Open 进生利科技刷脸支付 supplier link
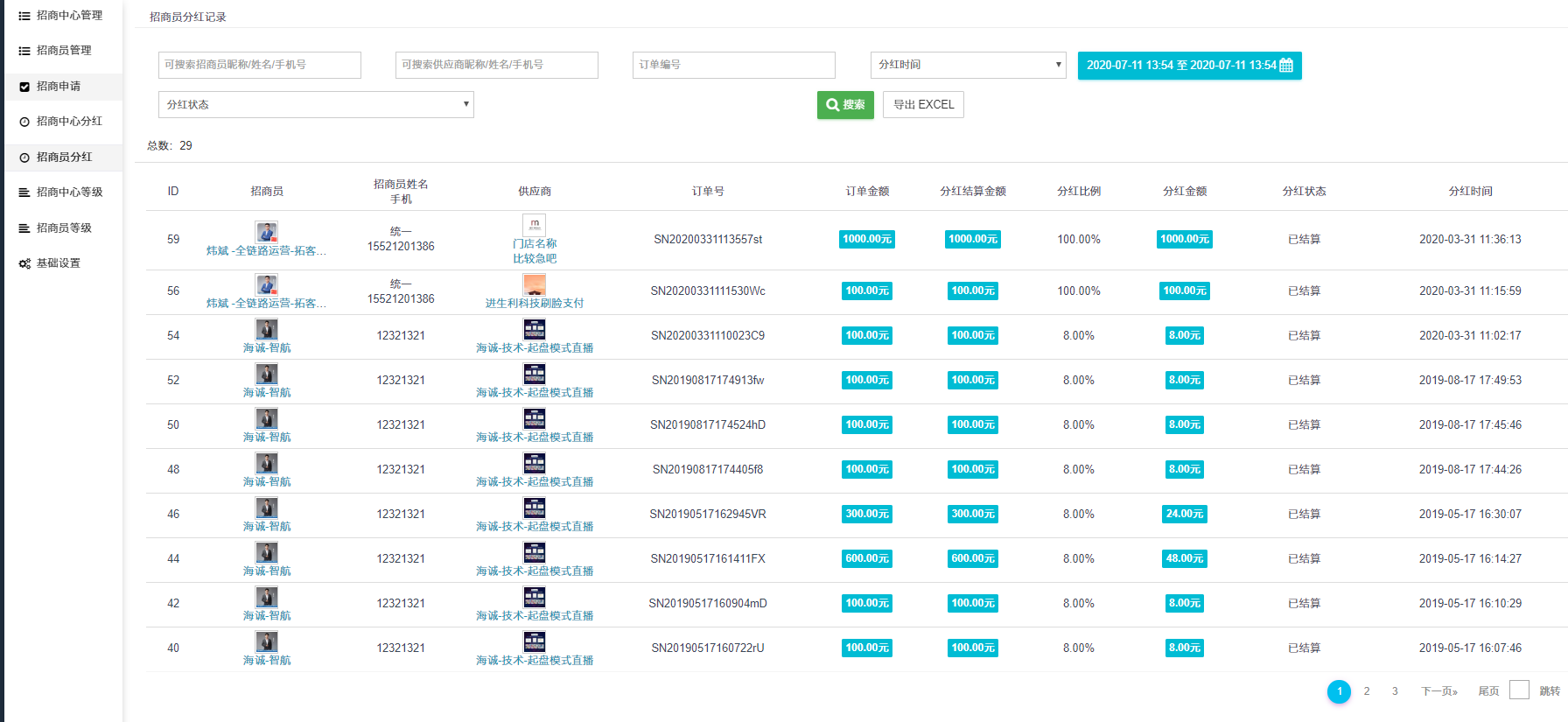 (x=535, y=304)
